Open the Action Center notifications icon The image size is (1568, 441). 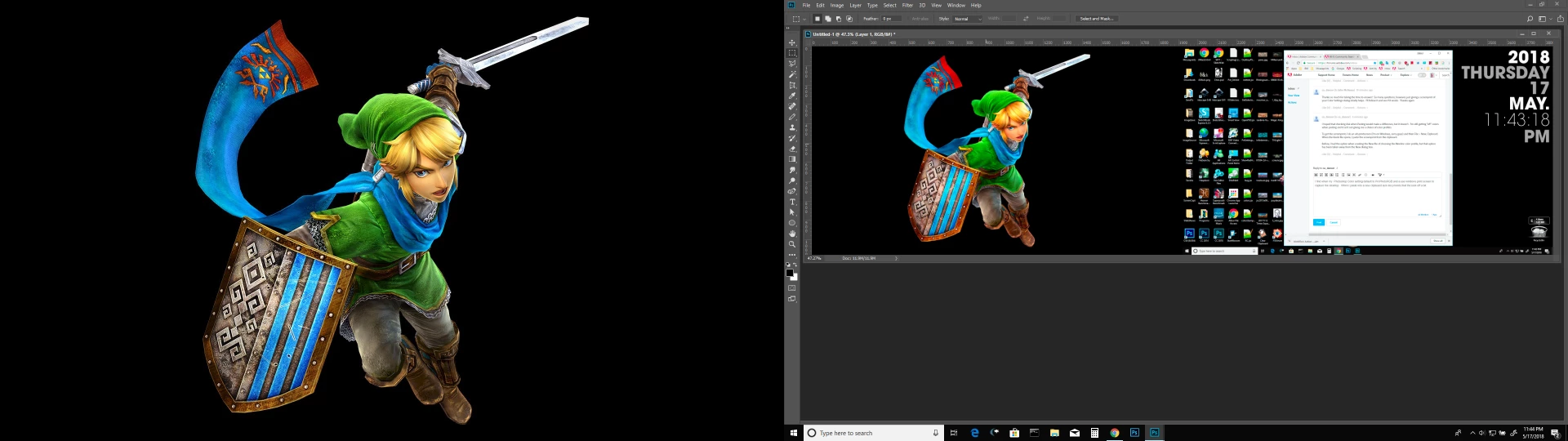click(1555, 433)
